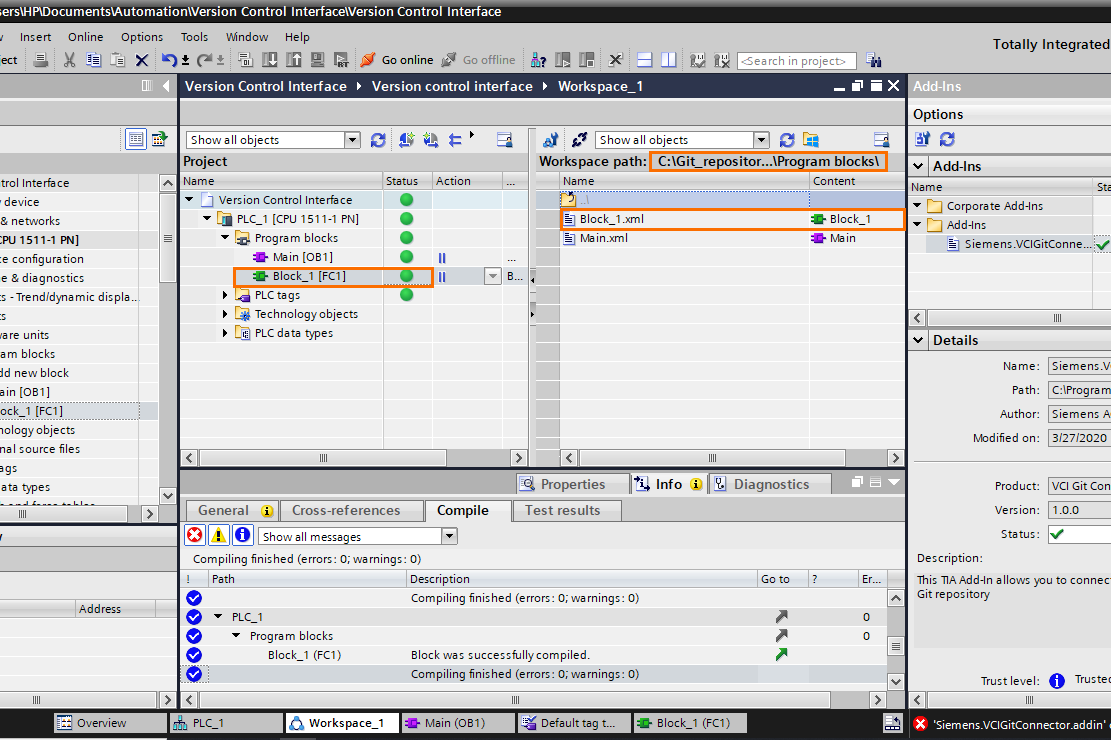The image size is (1111, 740).
Task: Expand Technology objects folder
Action: coord(225,314)
